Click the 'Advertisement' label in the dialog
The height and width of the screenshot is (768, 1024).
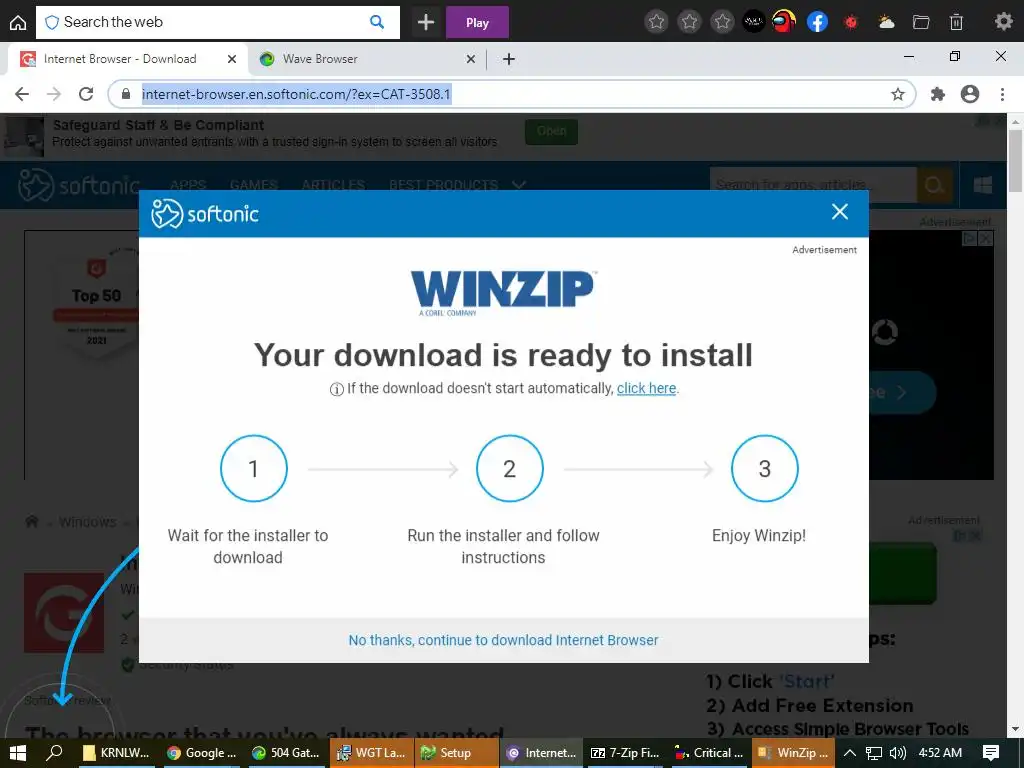[x=824, y=249]
